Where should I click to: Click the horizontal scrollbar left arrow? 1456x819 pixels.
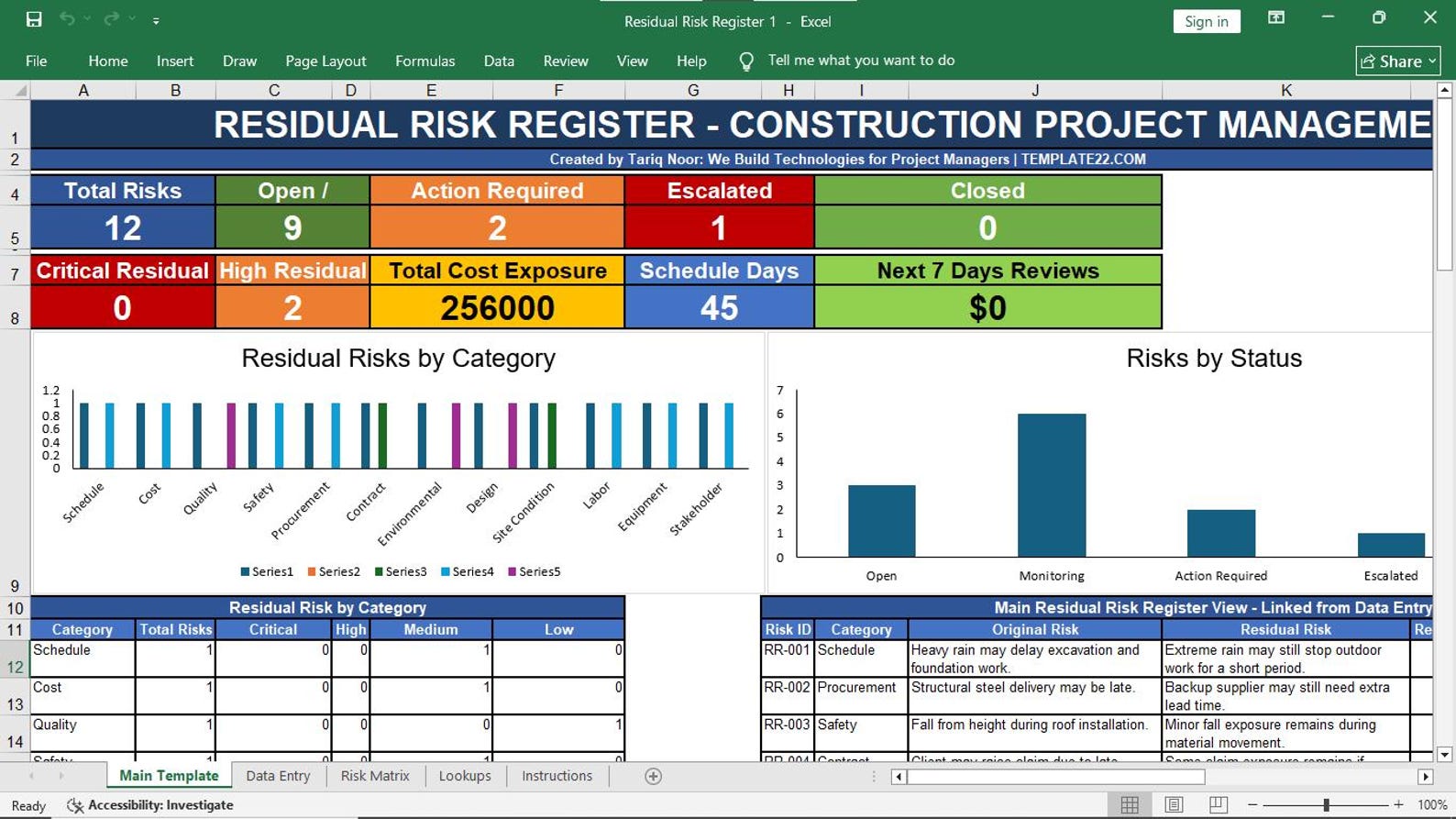pyautogui.click(x=899, y=777)
